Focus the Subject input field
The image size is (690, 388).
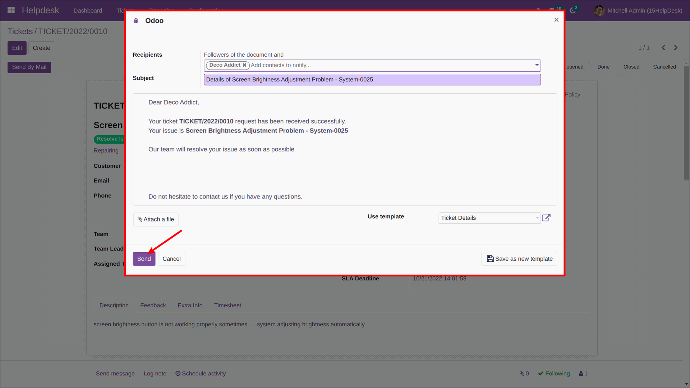point(372,80)
